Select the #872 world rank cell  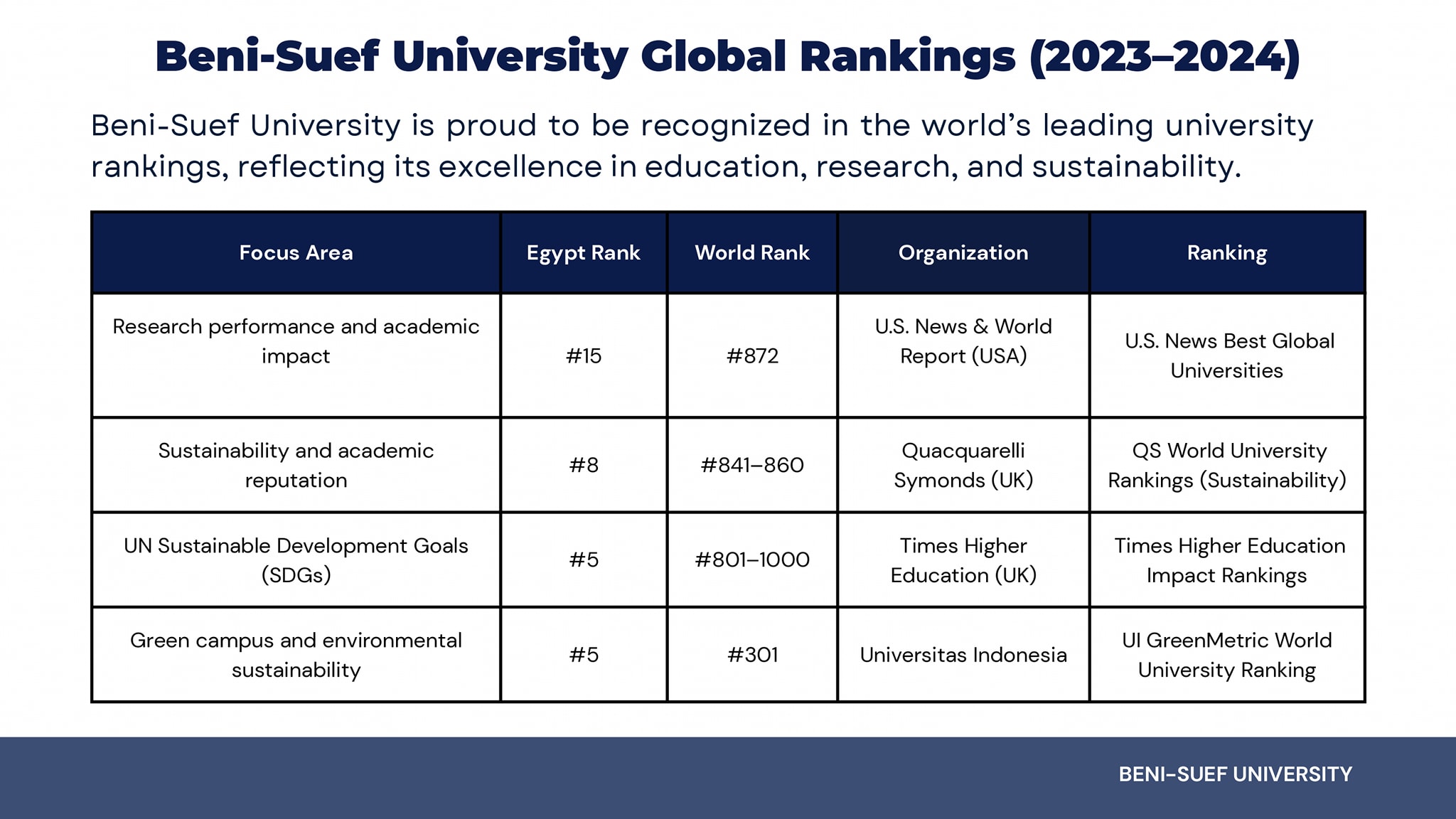point(752,355)
